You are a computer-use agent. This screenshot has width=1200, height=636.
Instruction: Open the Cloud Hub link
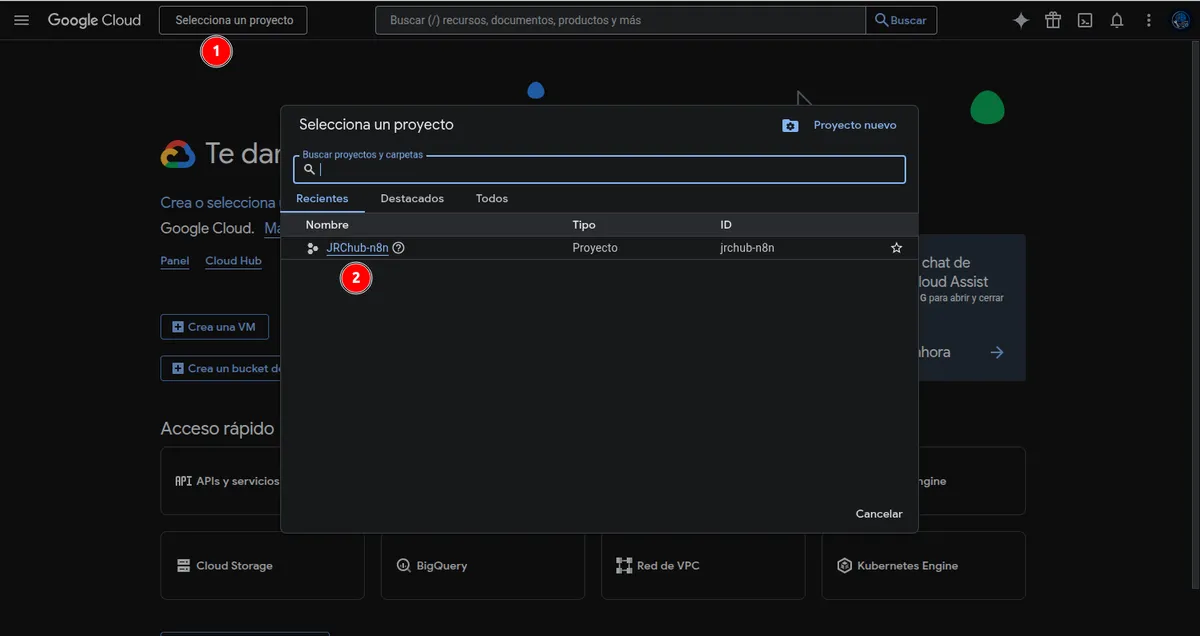(233, 261)
